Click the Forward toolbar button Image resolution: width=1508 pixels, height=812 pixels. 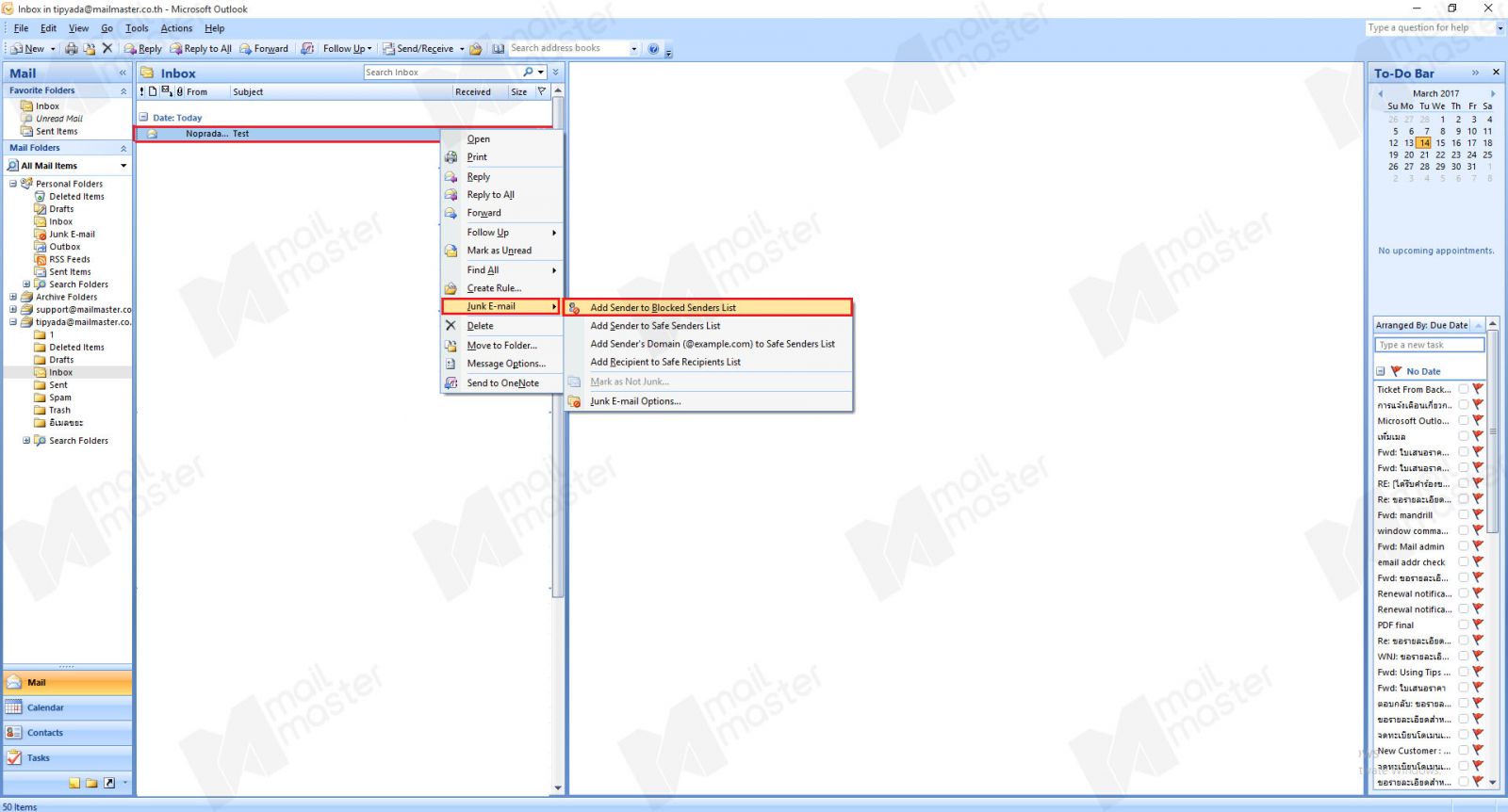264,49
